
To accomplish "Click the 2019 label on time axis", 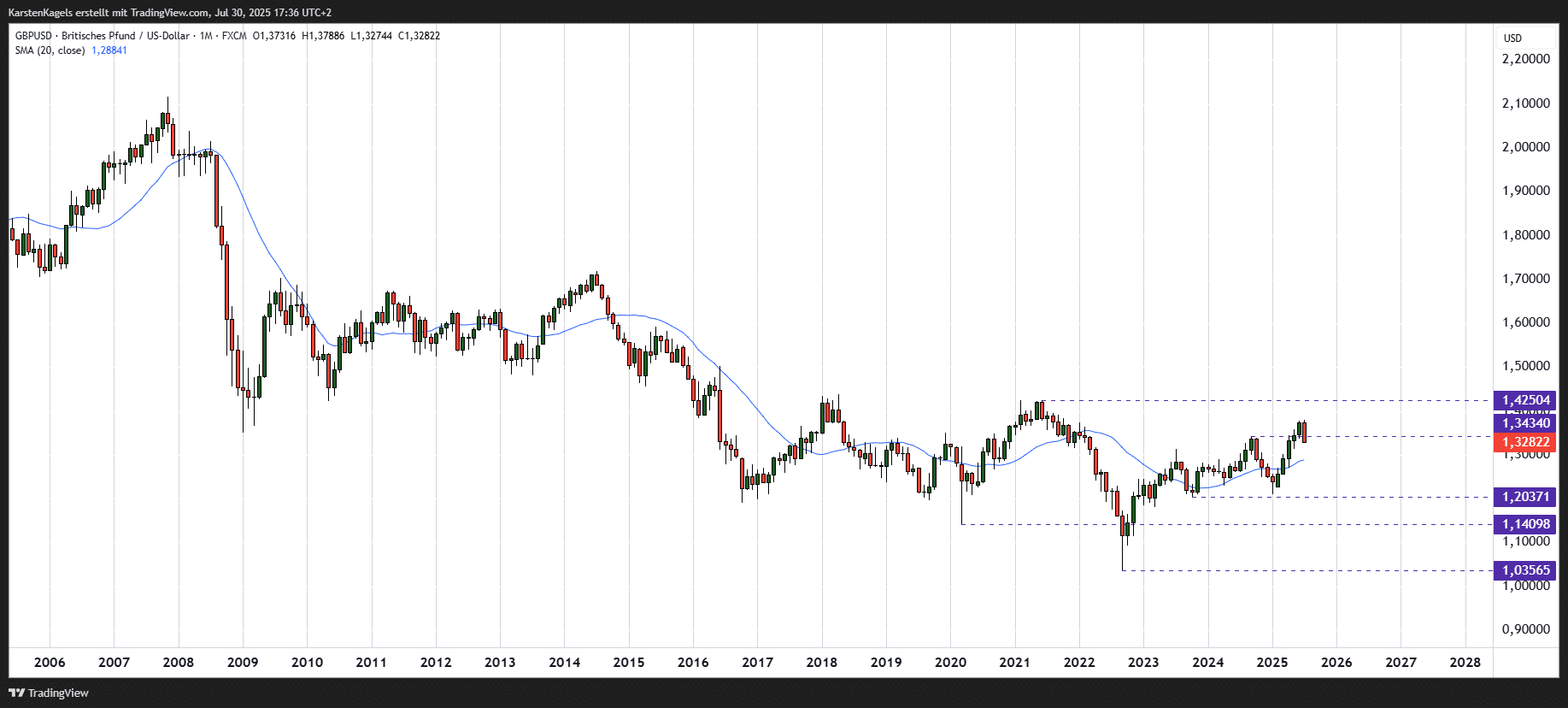I will 886,662.
